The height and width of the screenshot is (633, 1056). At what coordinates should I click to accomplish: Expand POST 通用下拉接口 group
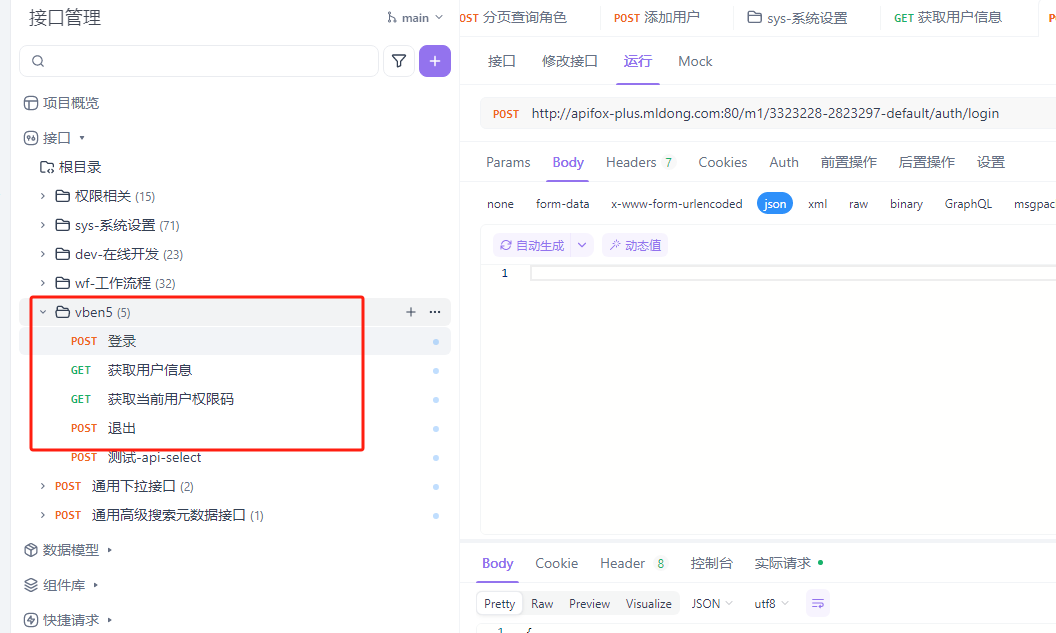43,486
